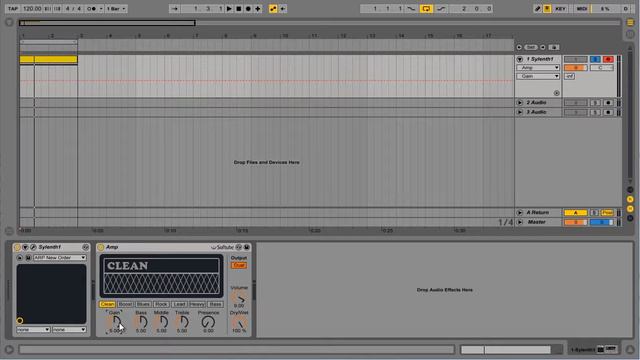The image size is (640, 360).
Task: Toggle the yellow Automation Arm button
Action: pyautogui.click(x=273, y=9)
